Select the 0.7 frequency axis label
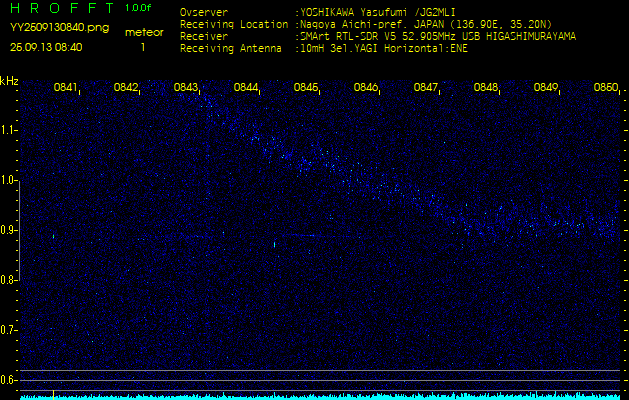The width and height of the screenshot is (629, 400). [x=9, y=330]
